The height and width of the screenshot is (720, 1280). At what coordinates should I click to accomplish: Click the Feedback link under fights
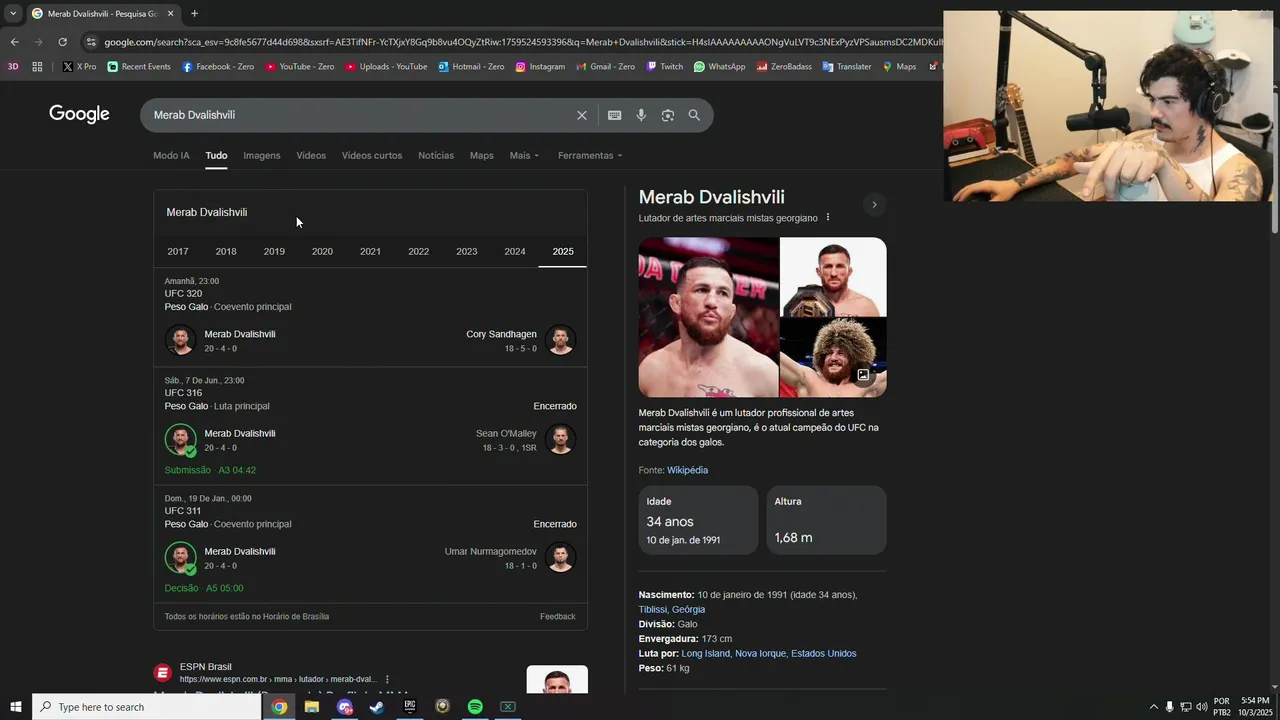tap(558, 617)
